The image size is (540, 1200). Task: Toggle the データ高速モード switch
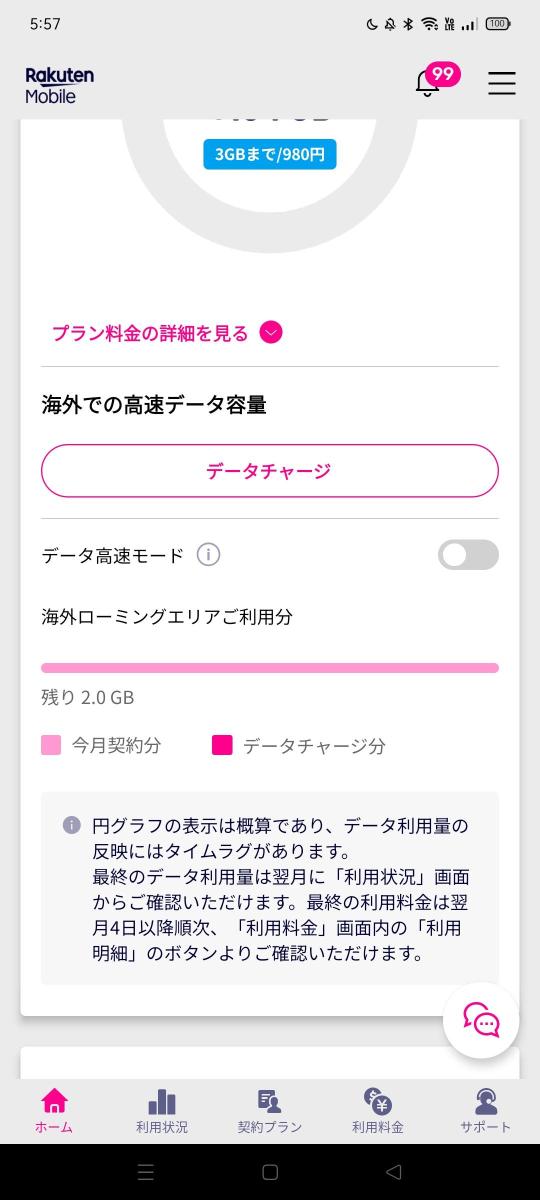click(468, 555)
